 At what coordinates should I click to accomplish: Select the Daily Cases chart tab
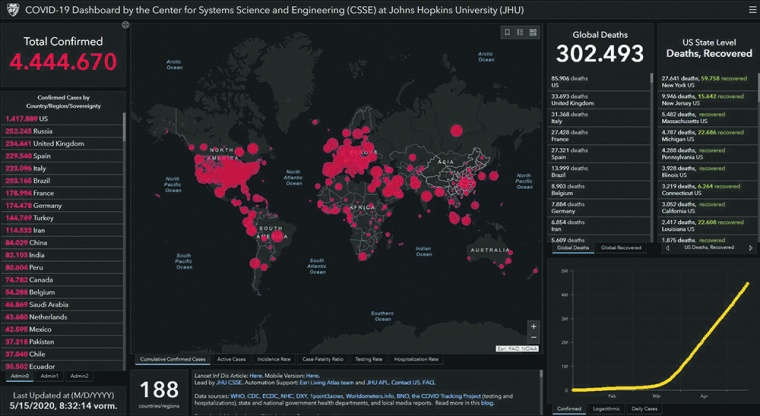(x=644, y=409)
